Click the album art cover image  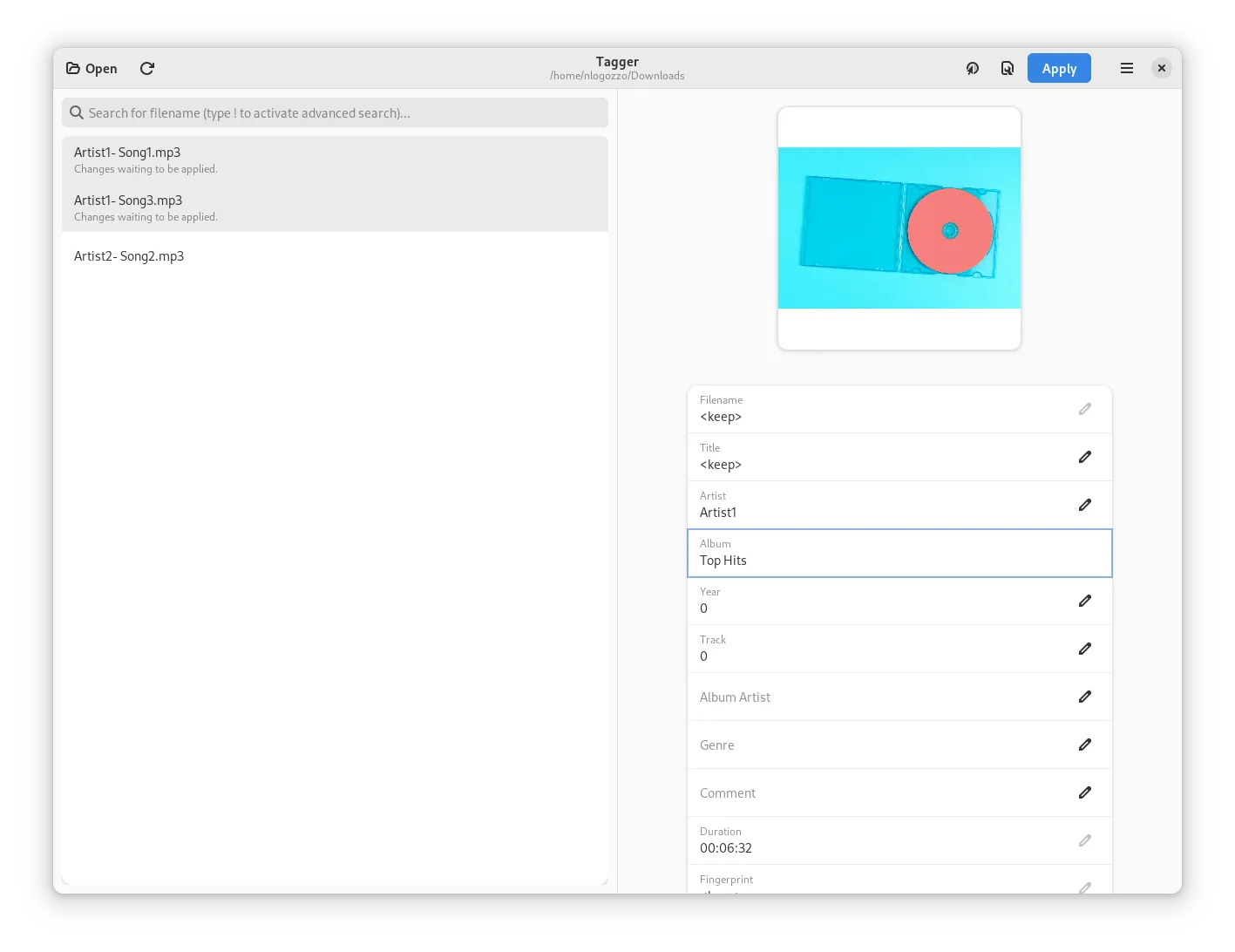(x=899, y=228)
